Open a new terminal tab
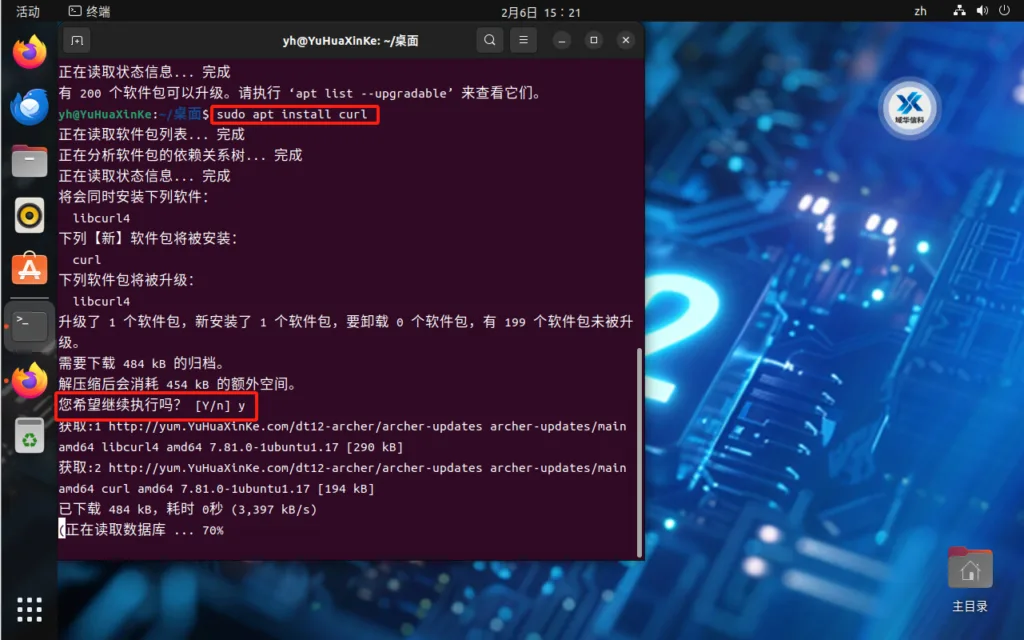Viewport: 1024px width, 640px height. pos(77,40)
